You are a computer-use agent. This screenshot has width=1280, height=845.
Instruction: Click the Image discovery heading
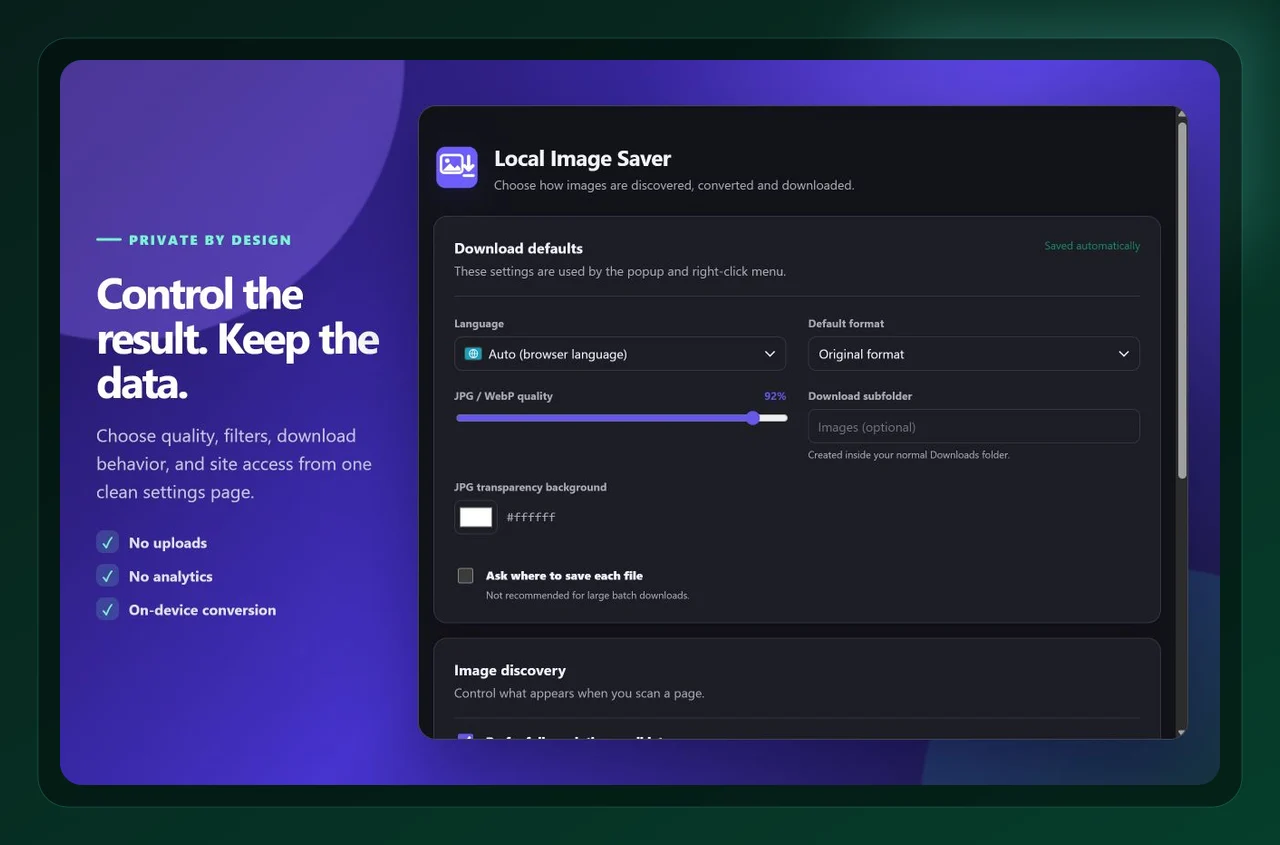510,670
